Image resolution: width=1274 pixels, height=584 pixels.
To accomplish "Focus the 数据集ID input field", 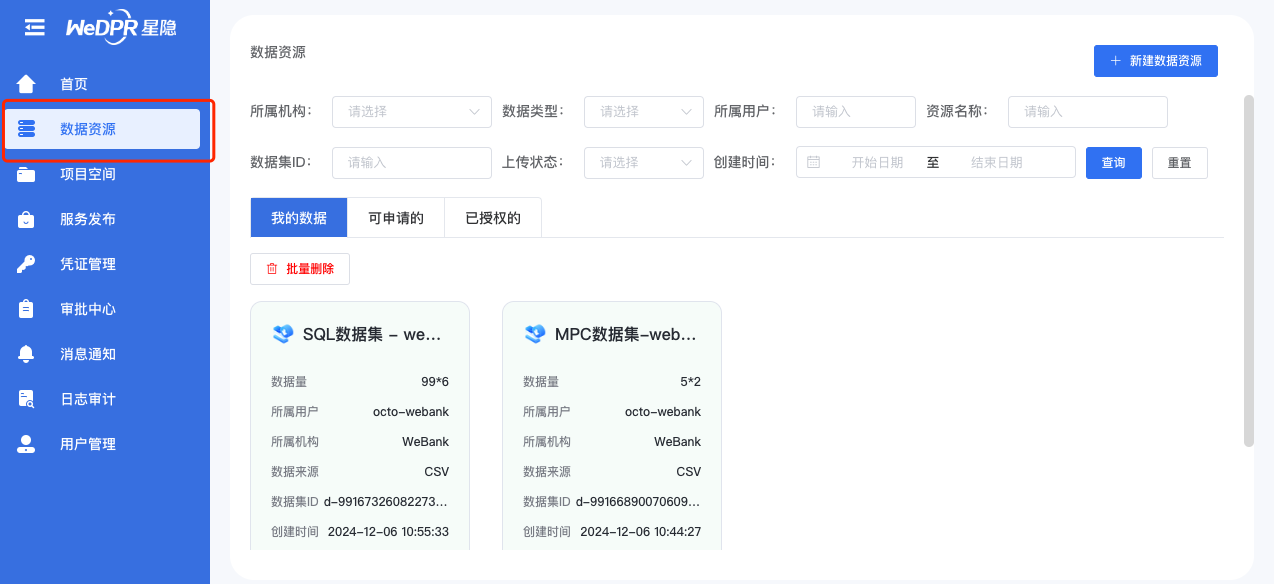I will pyautogui.click(x=412, y=162).
